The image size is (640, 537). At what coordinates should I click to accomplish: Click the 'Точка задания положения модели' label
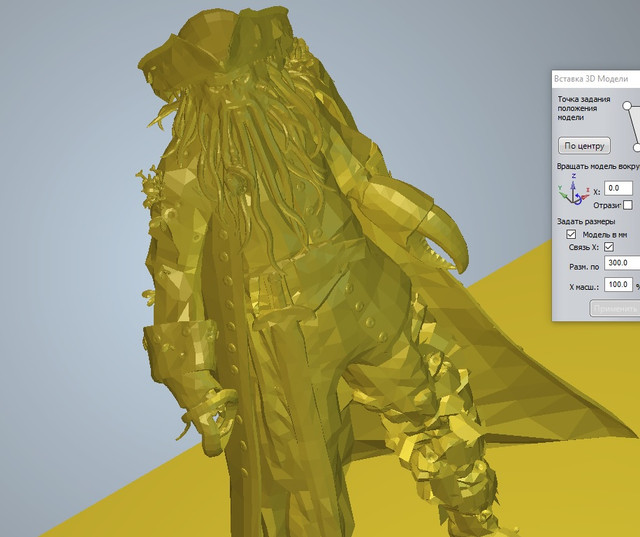point(584,108)
